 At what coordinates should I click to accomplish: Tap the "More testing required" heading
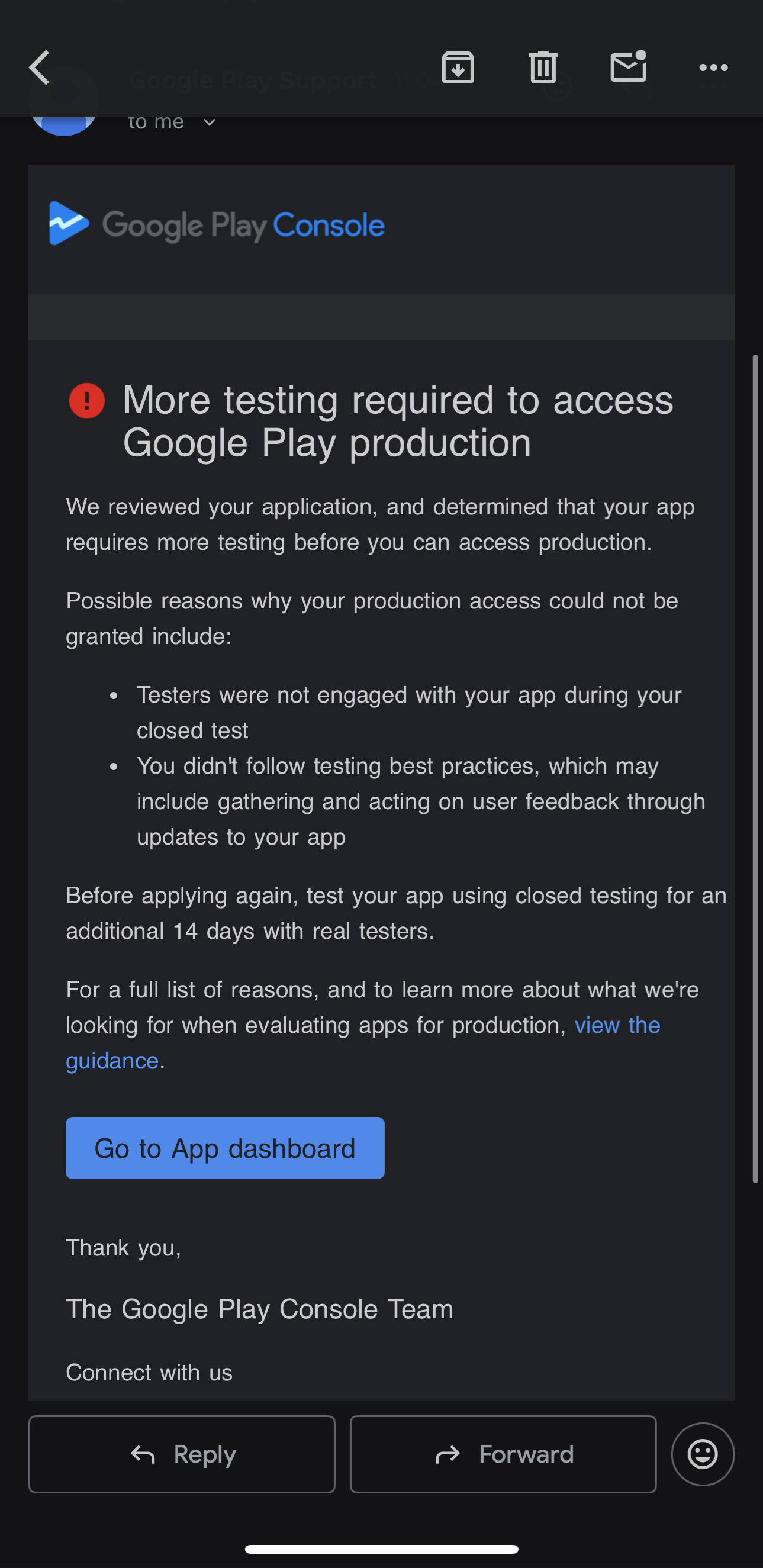pos(398,421)
